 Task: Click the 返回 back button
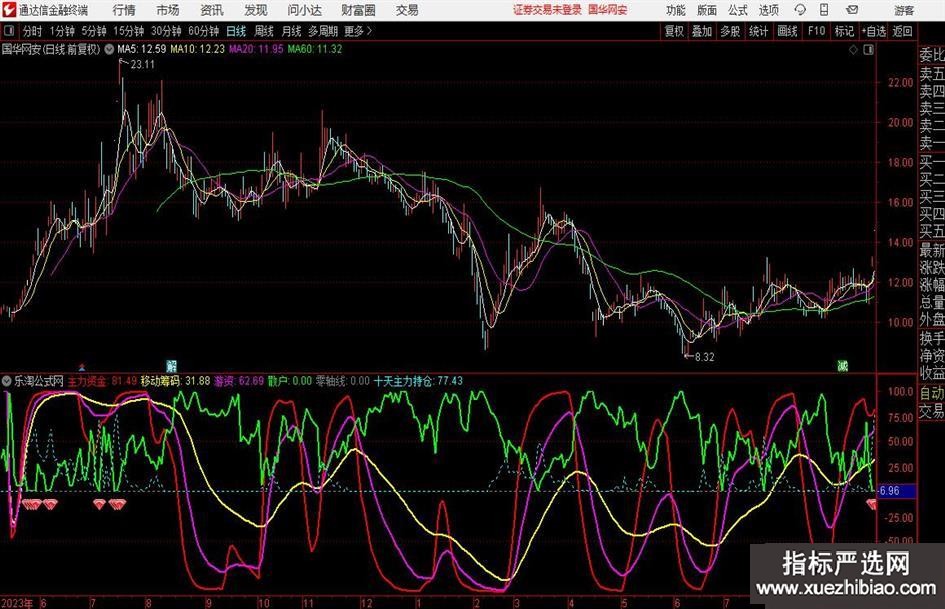coord(902,31)
